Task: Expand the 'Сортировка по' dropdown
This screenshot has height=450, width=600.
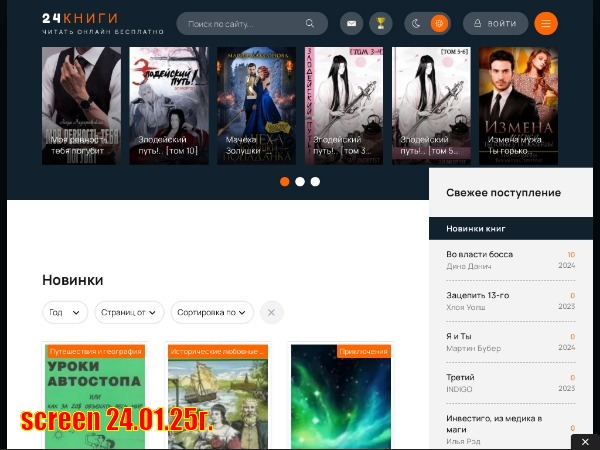Action: (x=212, y=312)
